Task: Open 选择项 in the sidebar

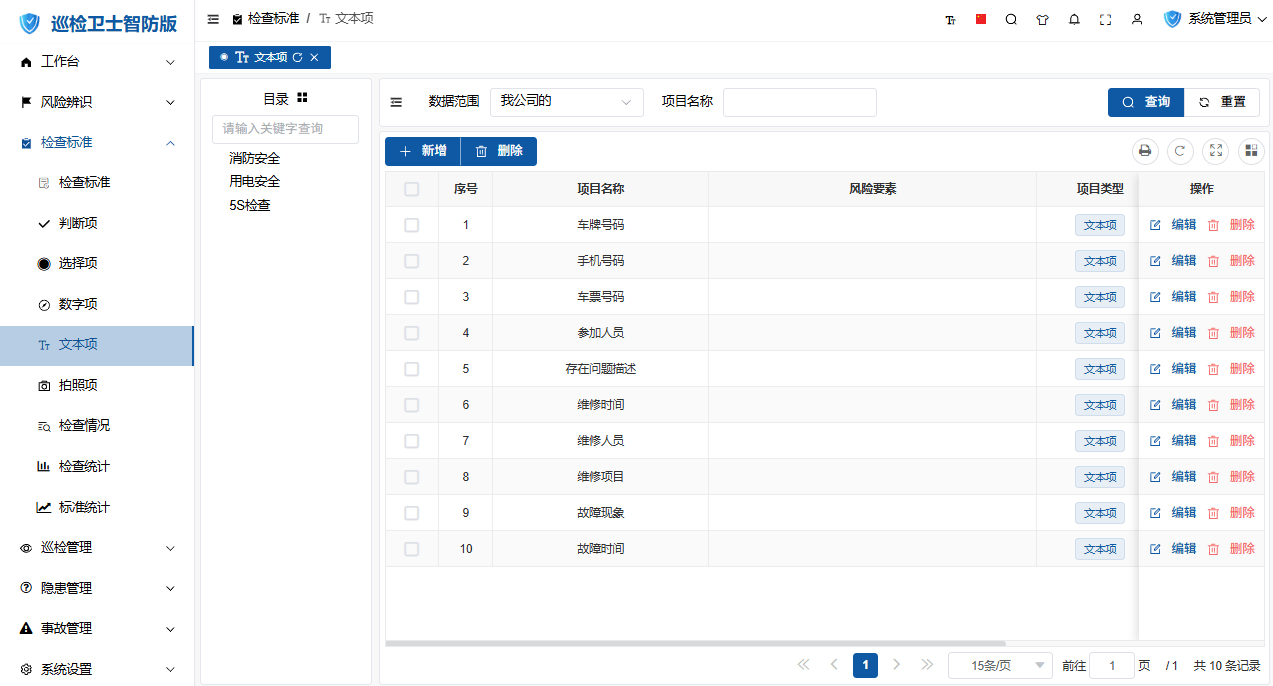Action: click(97, 264)
